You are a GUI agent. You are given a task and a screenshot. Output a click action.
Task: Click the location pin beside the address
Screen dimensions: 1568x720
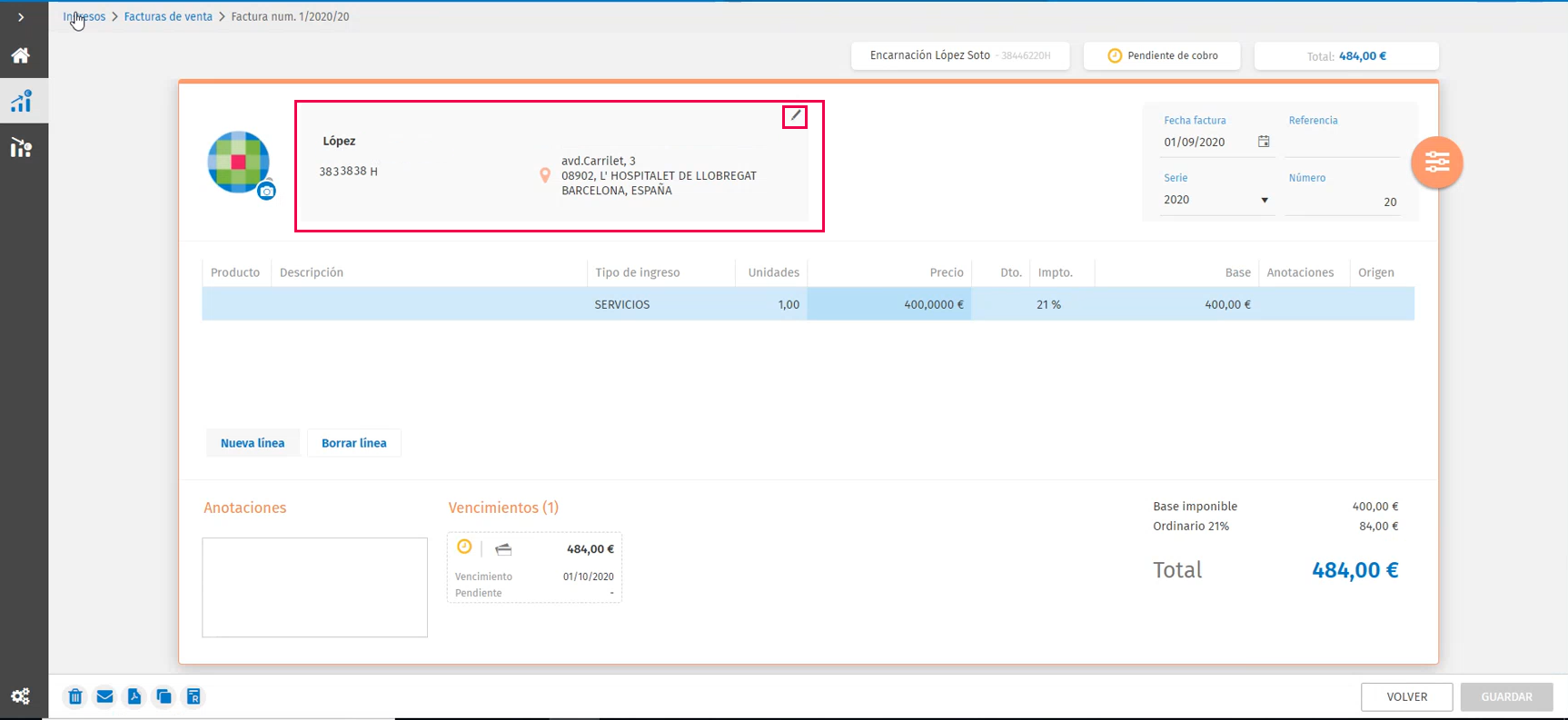[545, 175]
